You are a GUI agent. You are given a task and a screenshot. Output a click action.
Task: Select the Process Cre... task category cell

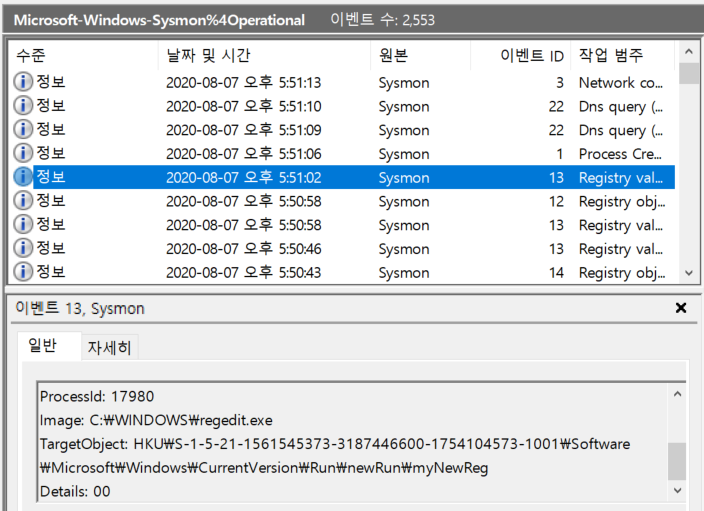point(620,154)
